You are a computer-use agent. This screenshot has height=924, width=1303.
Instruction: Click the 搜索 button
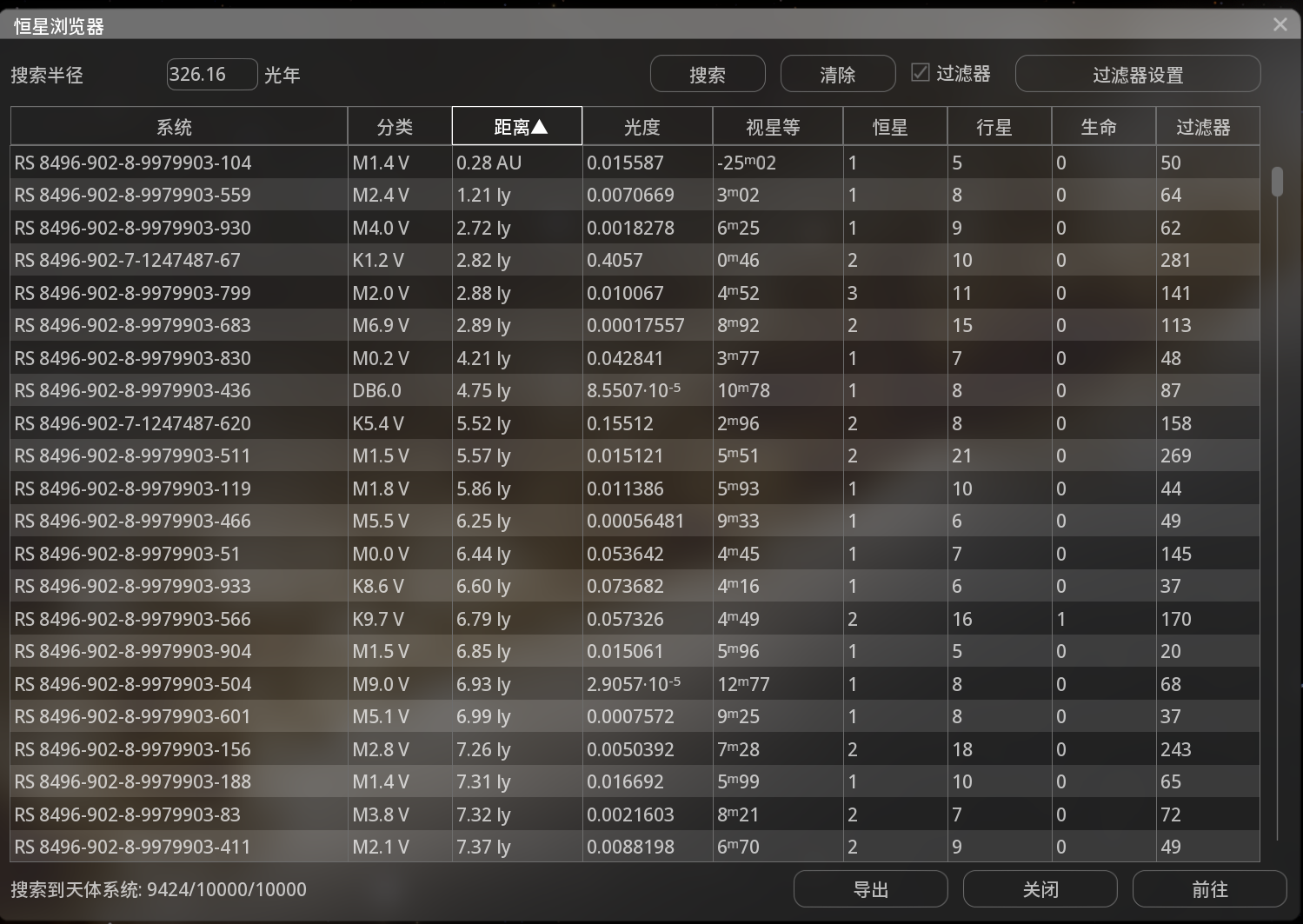(708, 74)
